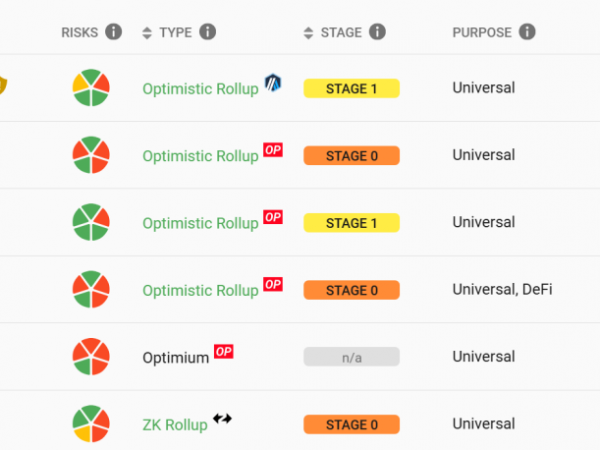Viewport: 600px width, 450px height.
Task: Click the Arbitrum logo beside Optimistic Rollup
Action: pyautogui.click(x=273, y=82)
